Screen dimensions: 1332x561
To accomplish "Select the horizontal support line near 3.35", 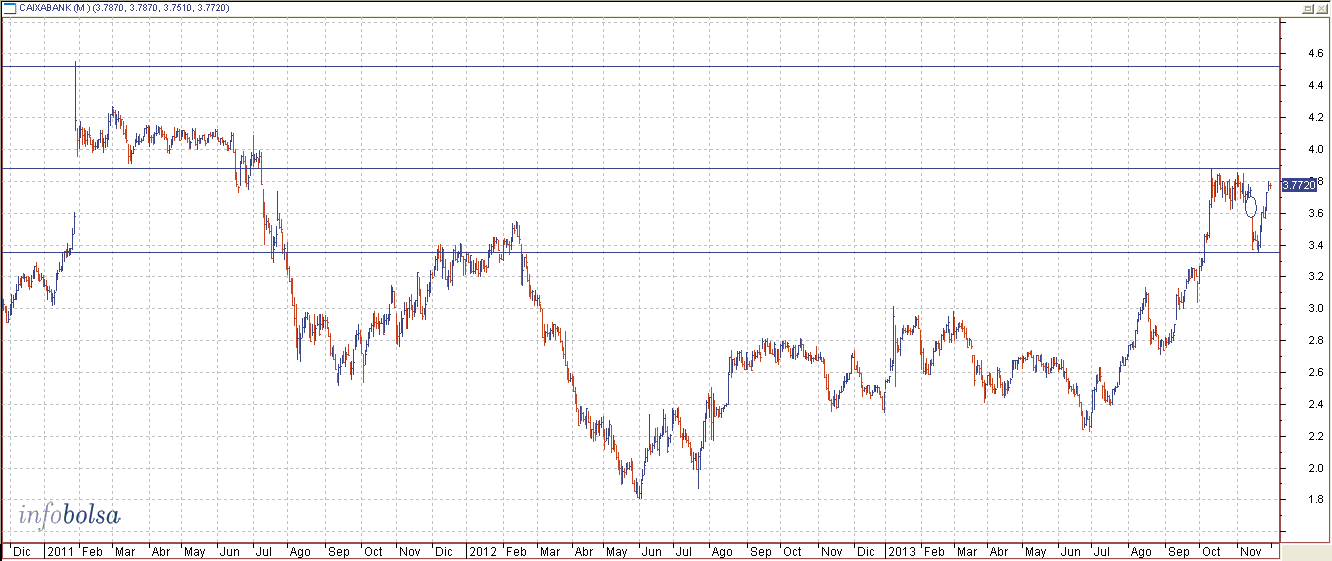I will (640, 252).
